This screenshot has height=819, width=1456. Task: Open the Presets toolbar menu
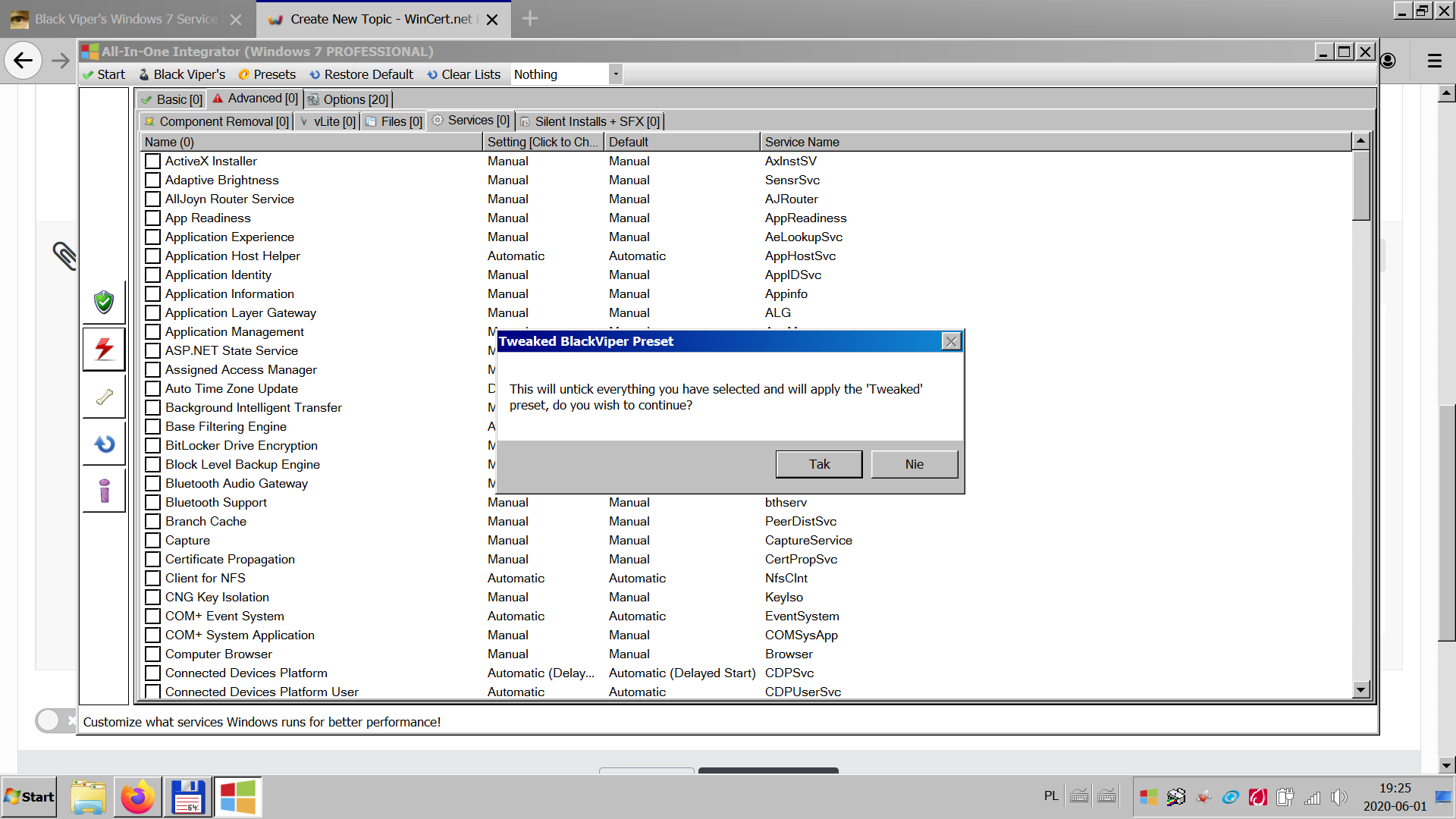[x=267, y=74]
